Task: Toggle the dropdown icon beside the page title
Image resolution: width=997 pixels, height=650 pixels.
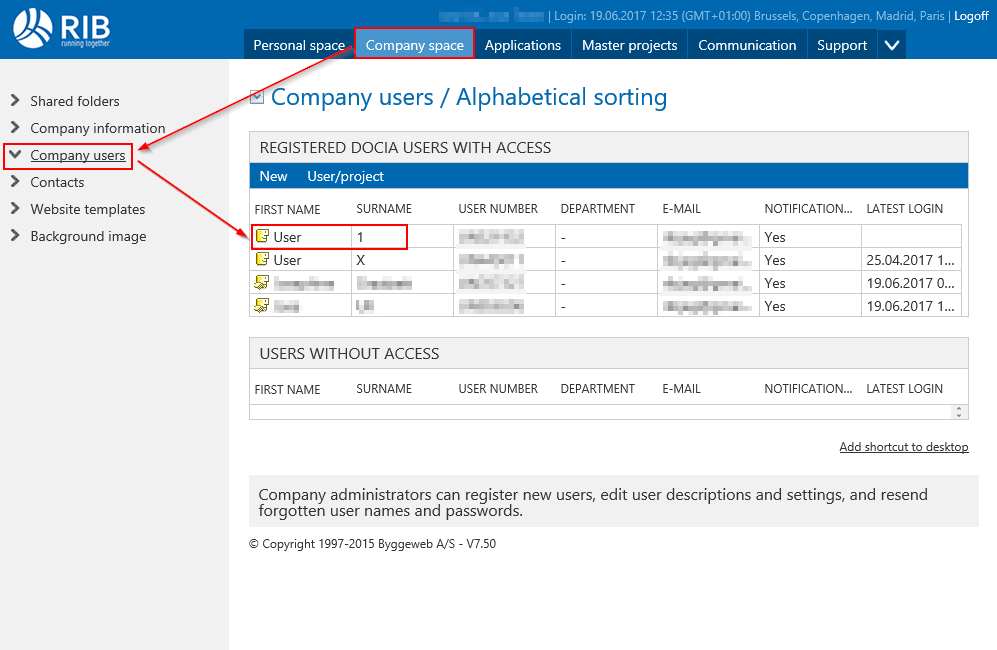Action: [257, 97]
